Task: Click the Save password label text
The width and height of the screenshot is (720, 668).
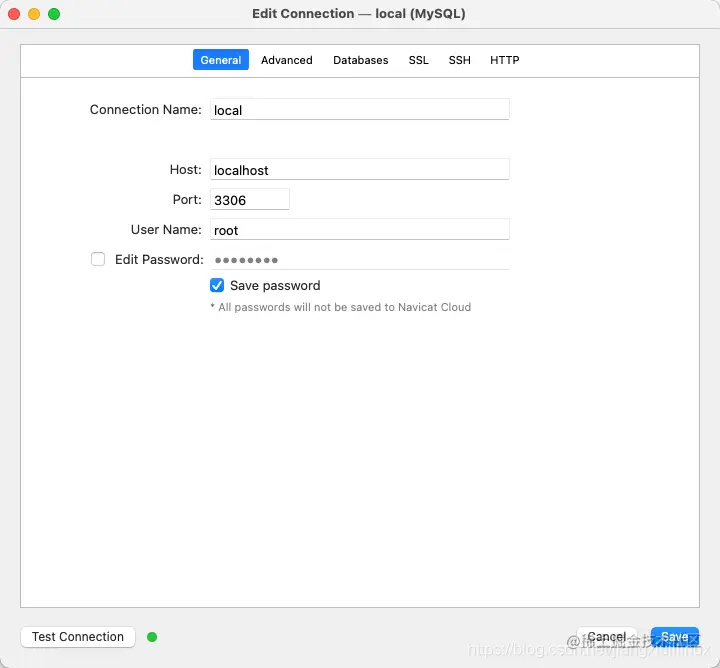Action: [x=275, y=286]
